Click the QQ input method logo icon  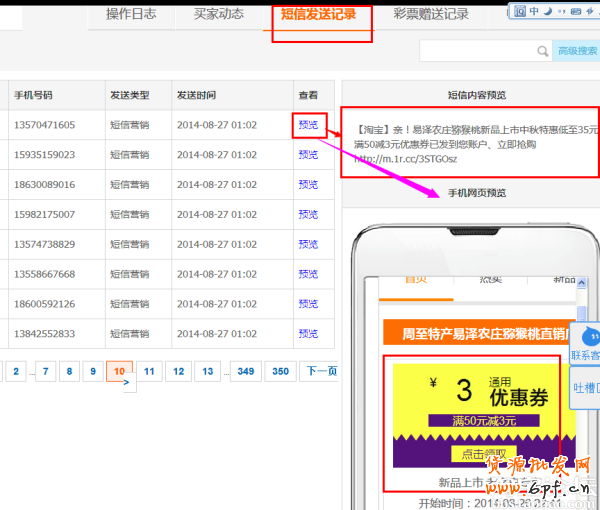click(x=519, y=11)
